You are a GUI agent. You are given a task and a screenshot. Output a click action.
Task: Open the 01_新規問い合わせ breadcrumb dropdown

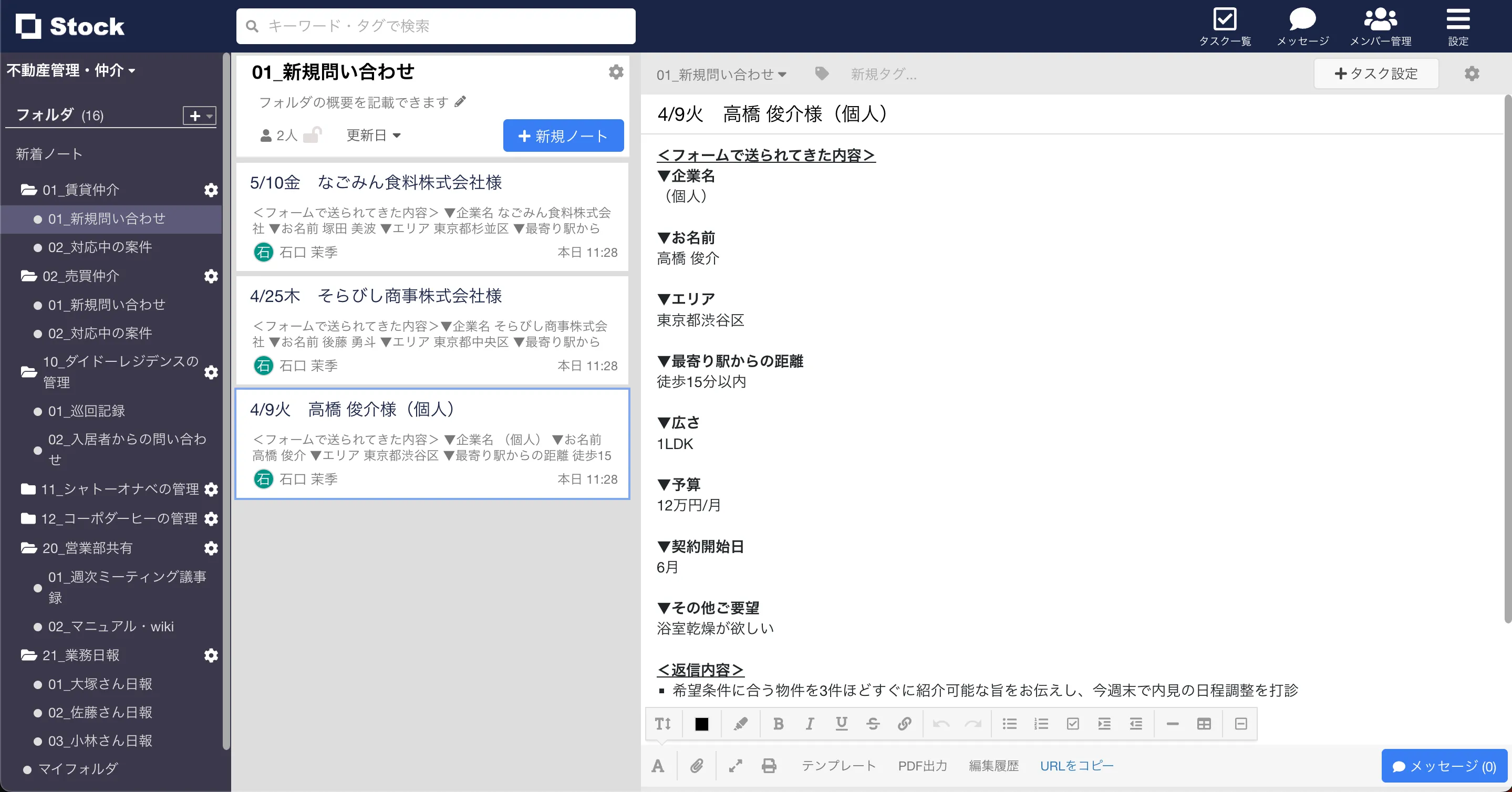pos(721,74)
